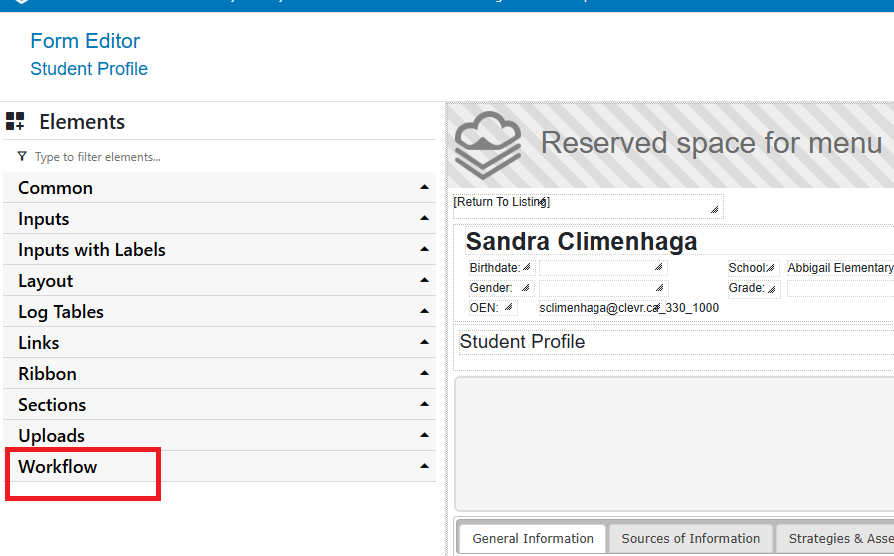Viewport: 894px width, 556px height.
Task: Click resize handle beside School label
Action: 772,268
